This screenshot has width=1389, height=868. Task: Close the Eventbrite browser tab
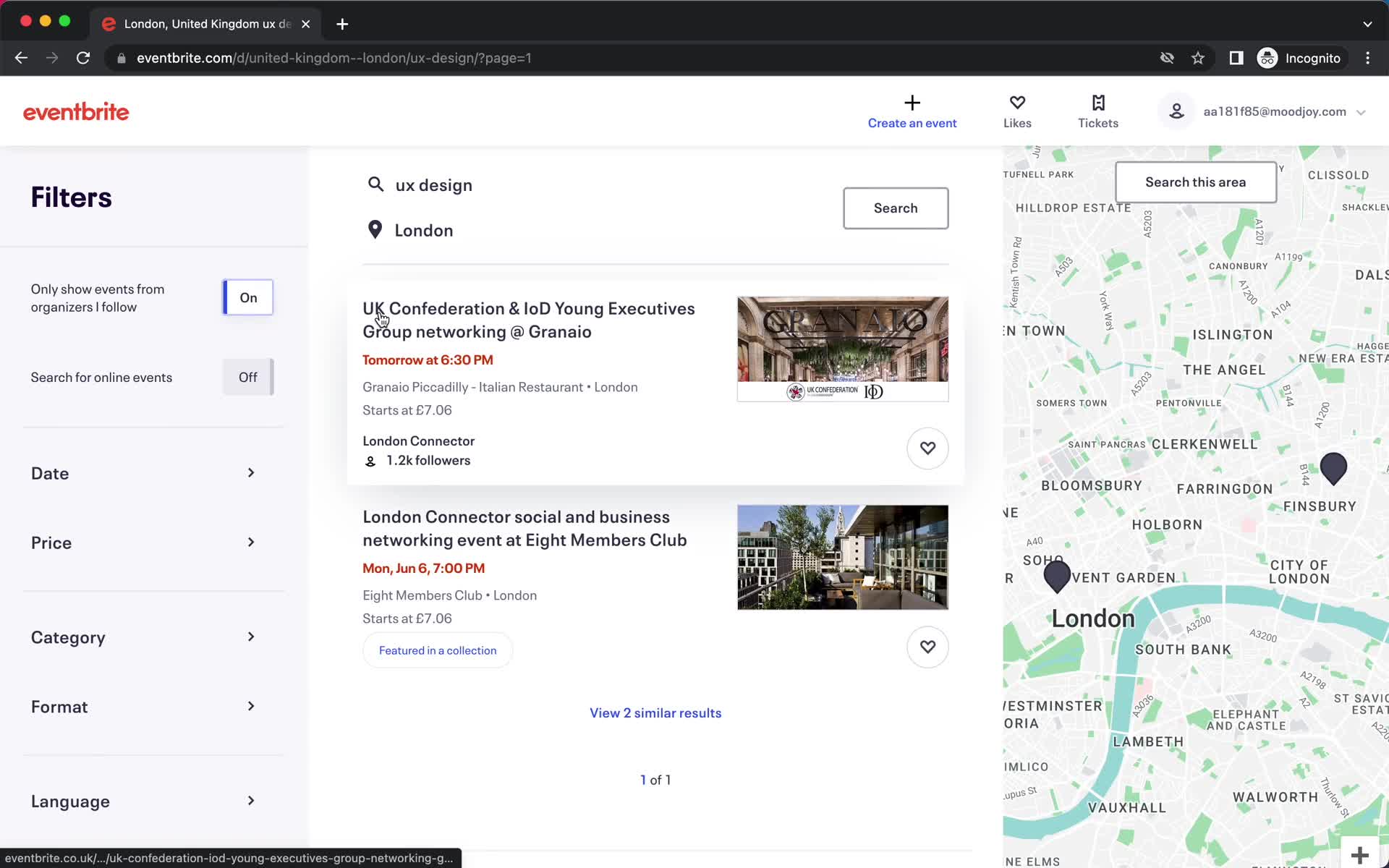click(306, 24)
